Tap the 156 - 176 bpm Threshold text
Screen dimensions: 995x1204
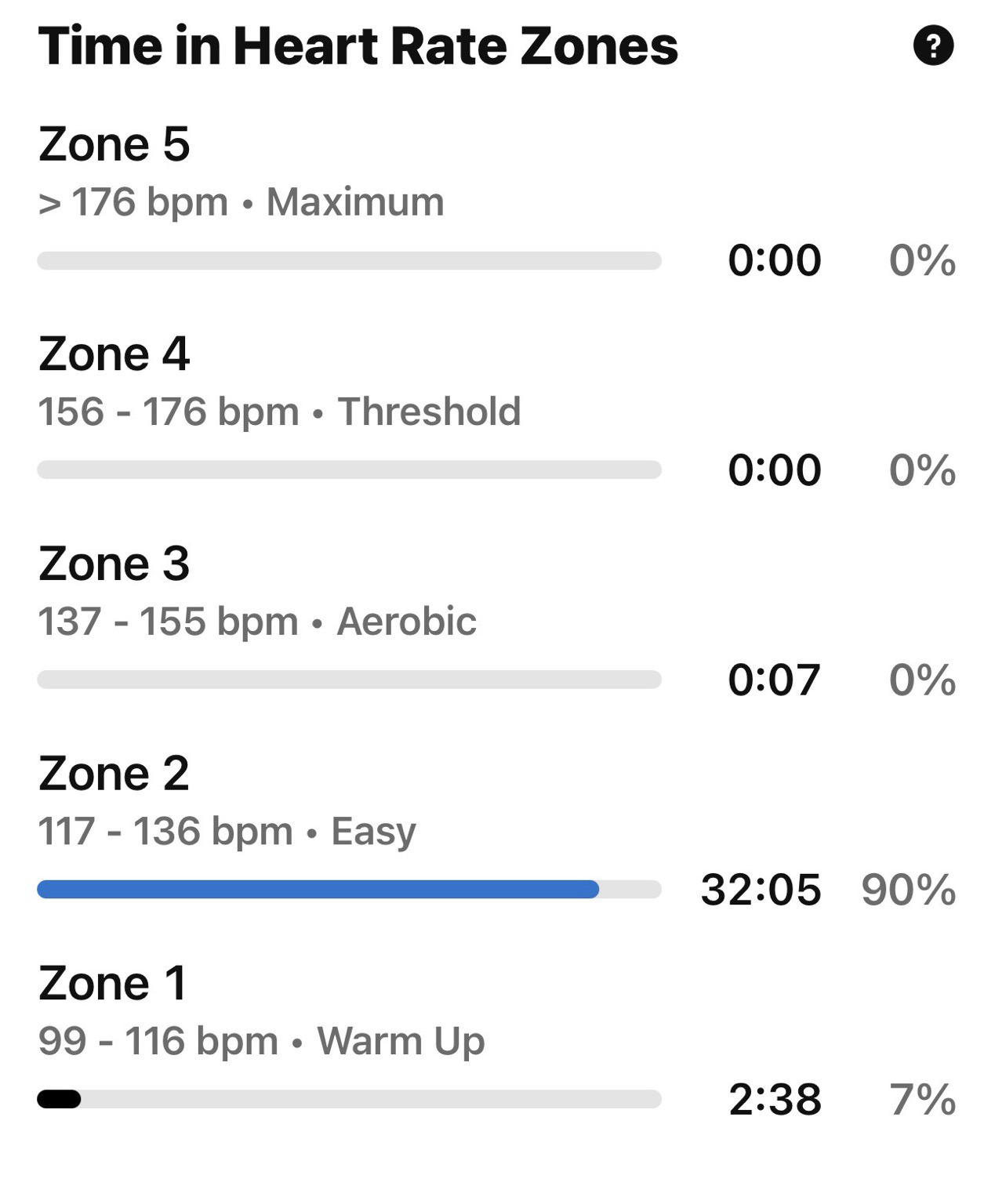[x=279, y=412]
